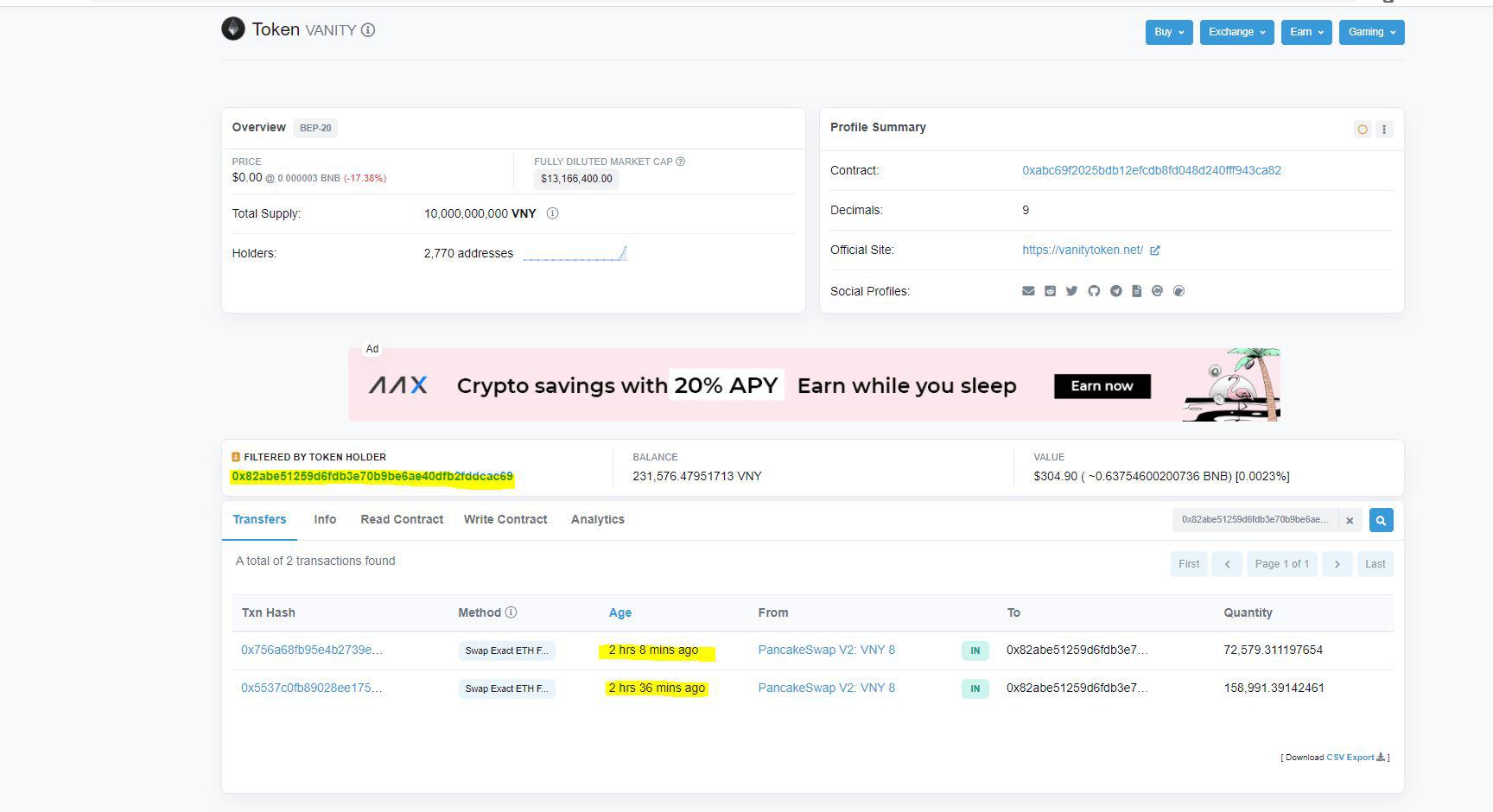The image size is (1493, 812).
Task: Click the address filter search field
Action: click(1255, 520)
